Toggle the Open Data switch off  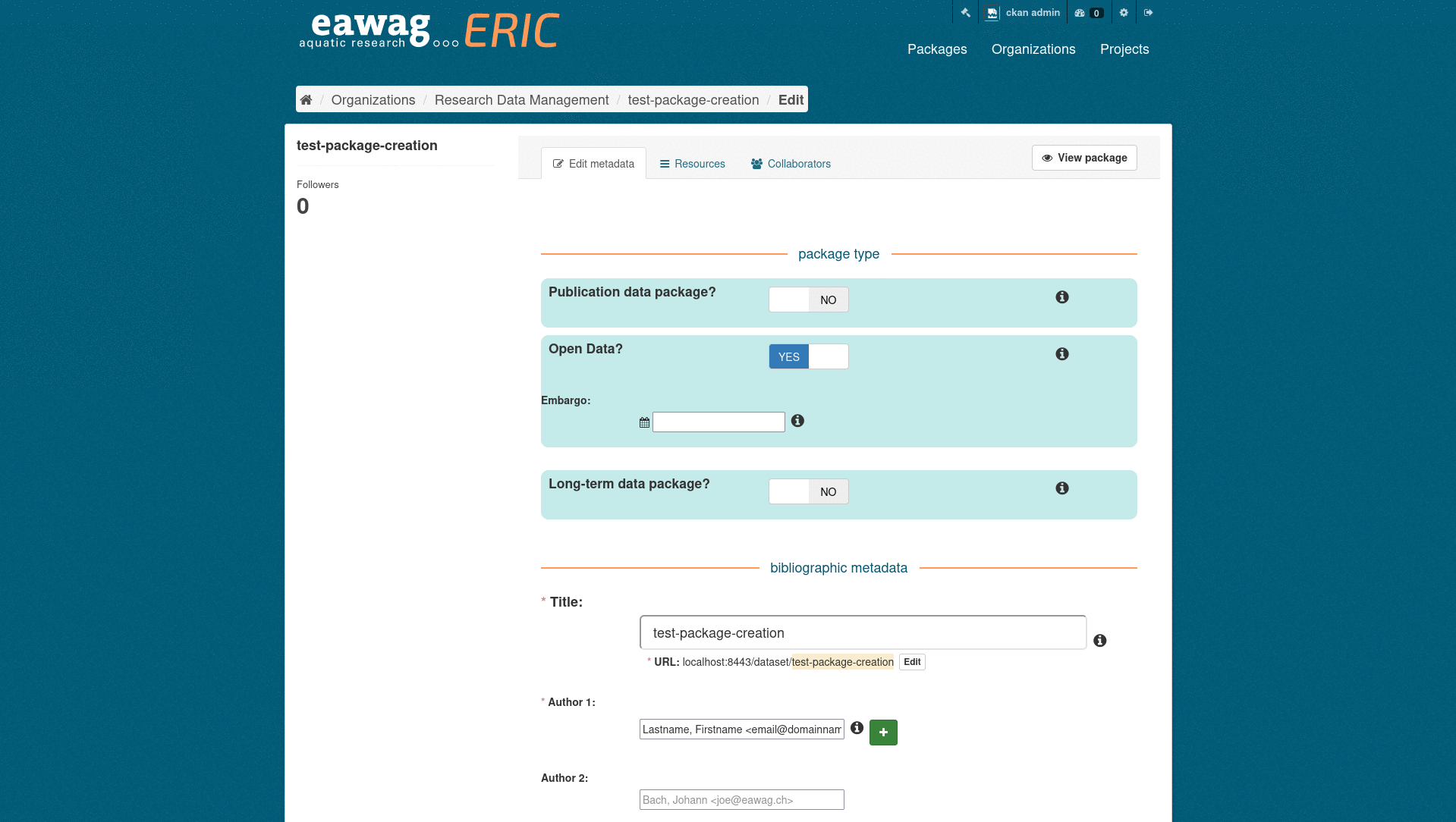[808, 356]
